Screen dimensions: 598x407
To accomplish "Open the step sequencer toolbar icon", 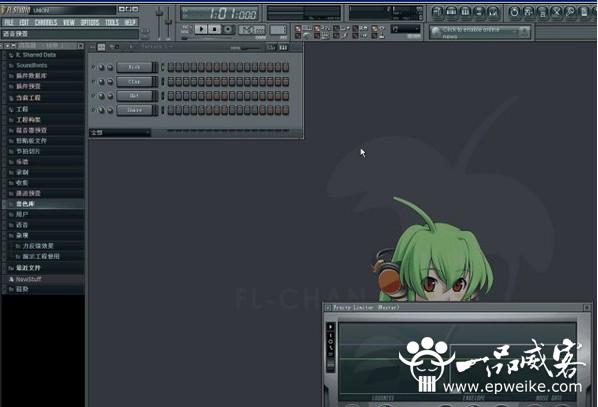I will point(451,12).
